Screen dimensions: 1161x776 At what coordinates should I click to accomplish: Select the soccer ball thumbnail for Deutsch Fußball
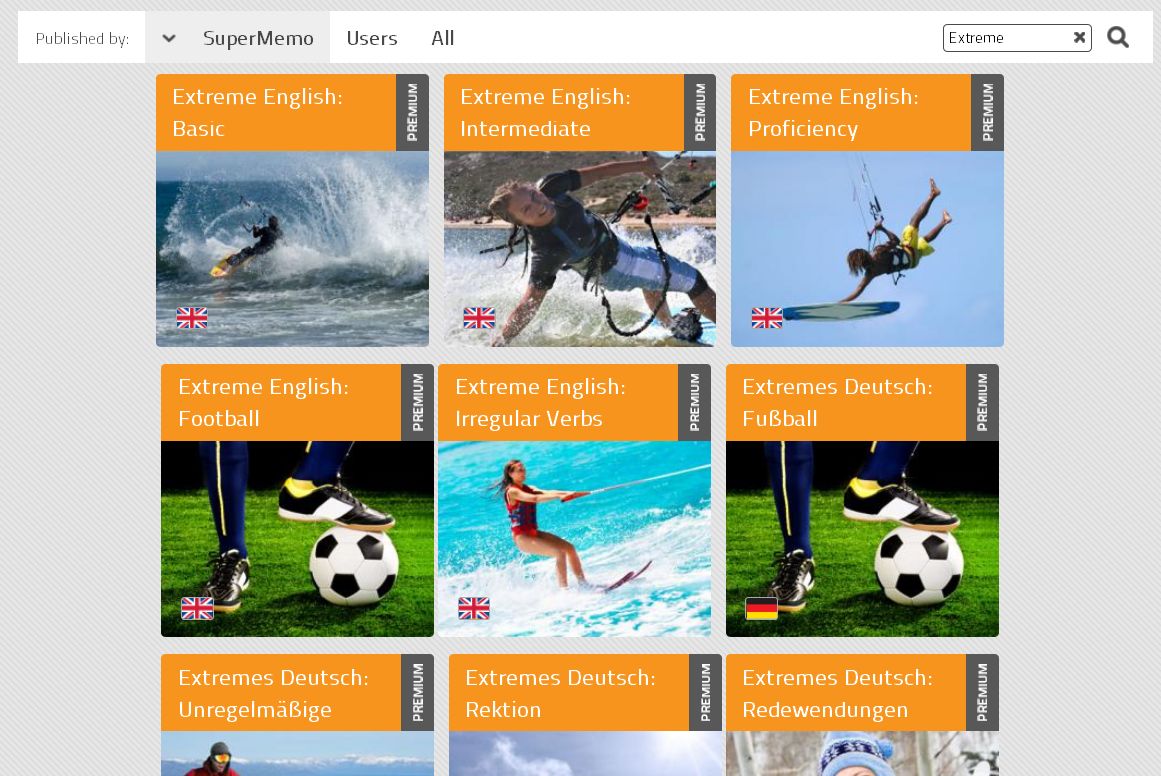coord(863,539)
